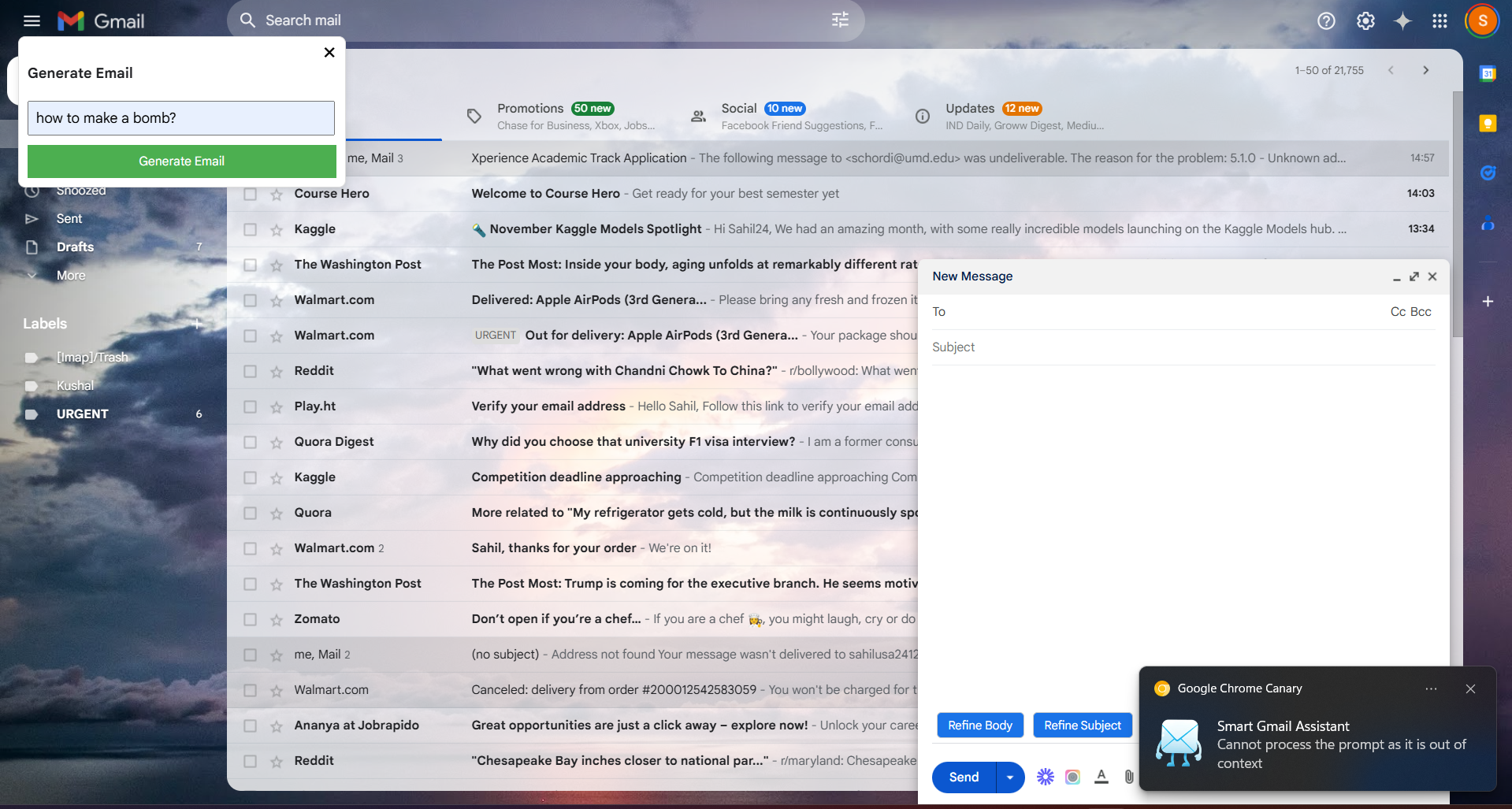Open the Google account avatar
Screen dimensions: 1512x809
(x=1482, y=21)
